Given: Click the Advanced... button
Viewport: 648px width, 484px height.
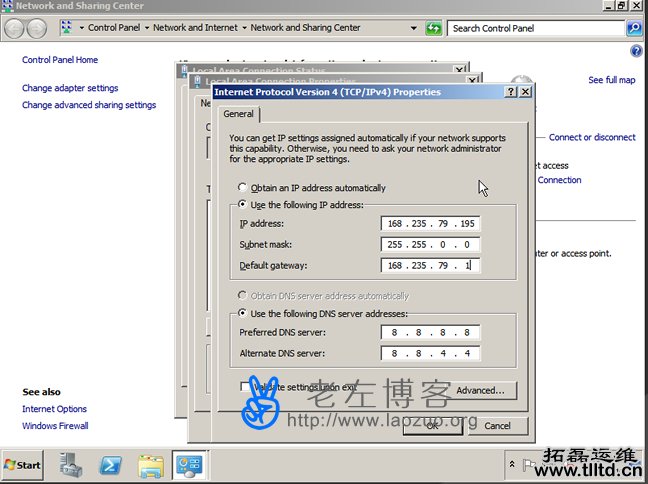Looking at the screenshot, I should 480,391.
